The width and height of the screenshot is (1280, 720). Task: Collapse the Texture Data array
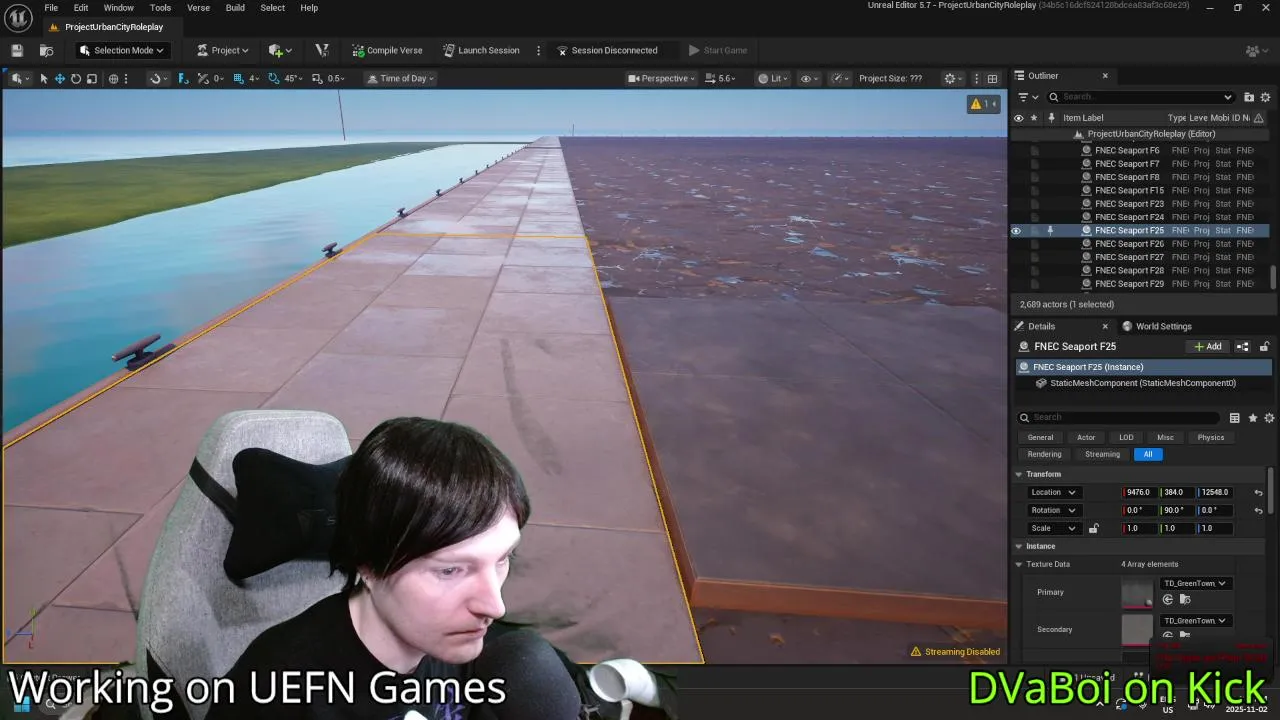[x=1019, y=564]
